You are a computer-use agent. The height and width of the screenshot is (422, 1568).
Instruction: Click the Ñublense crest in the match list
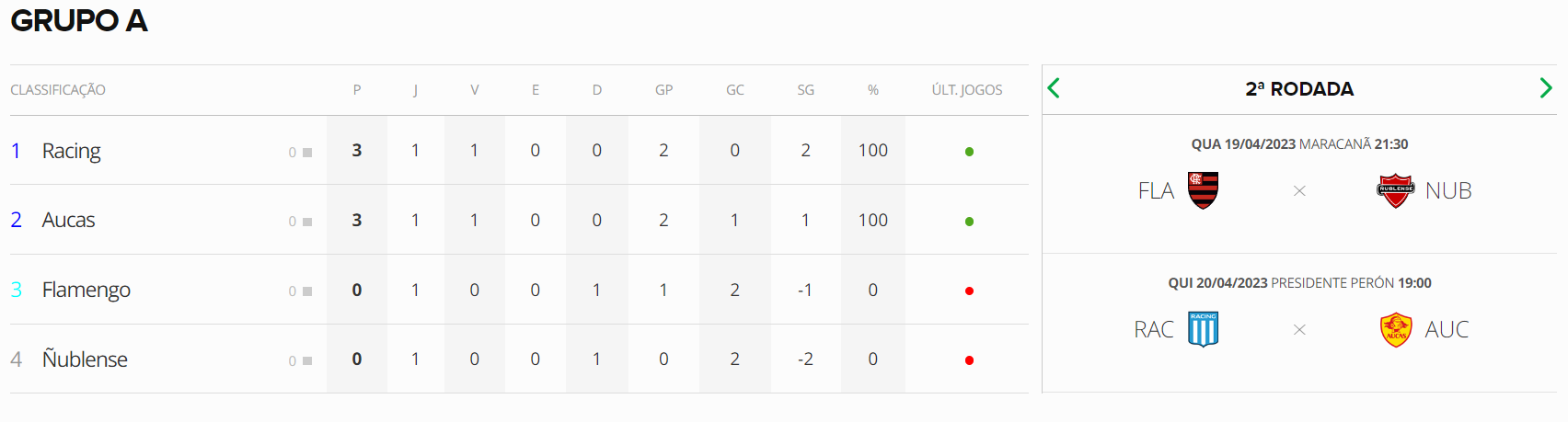coord(1395,190)
